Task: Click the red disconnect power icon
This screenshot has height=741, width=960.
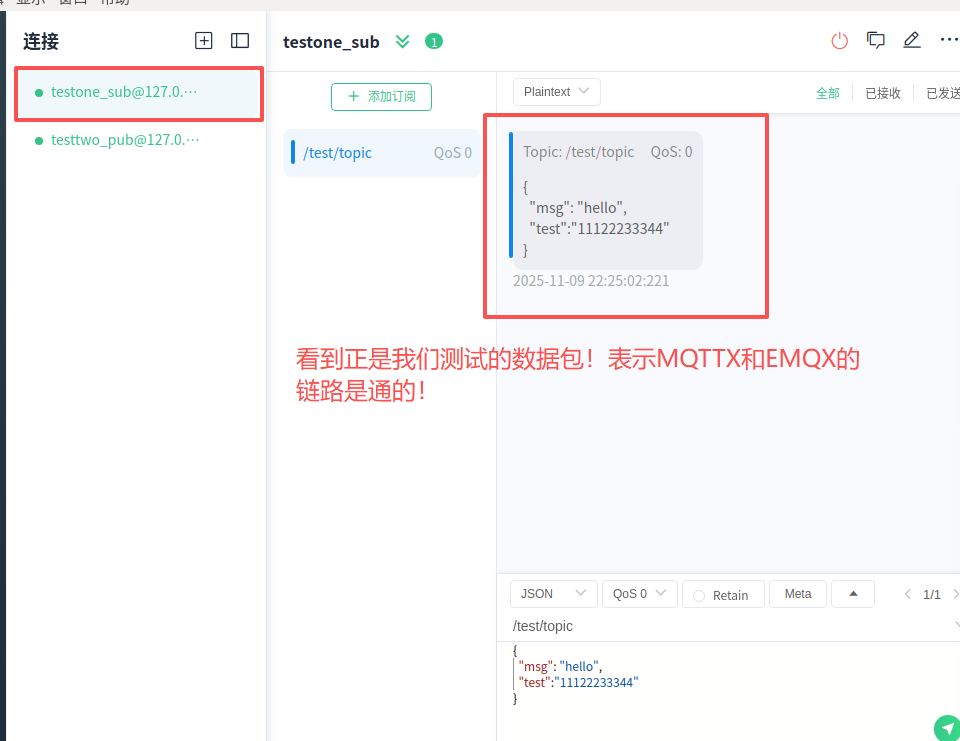Action: (840, 41)
